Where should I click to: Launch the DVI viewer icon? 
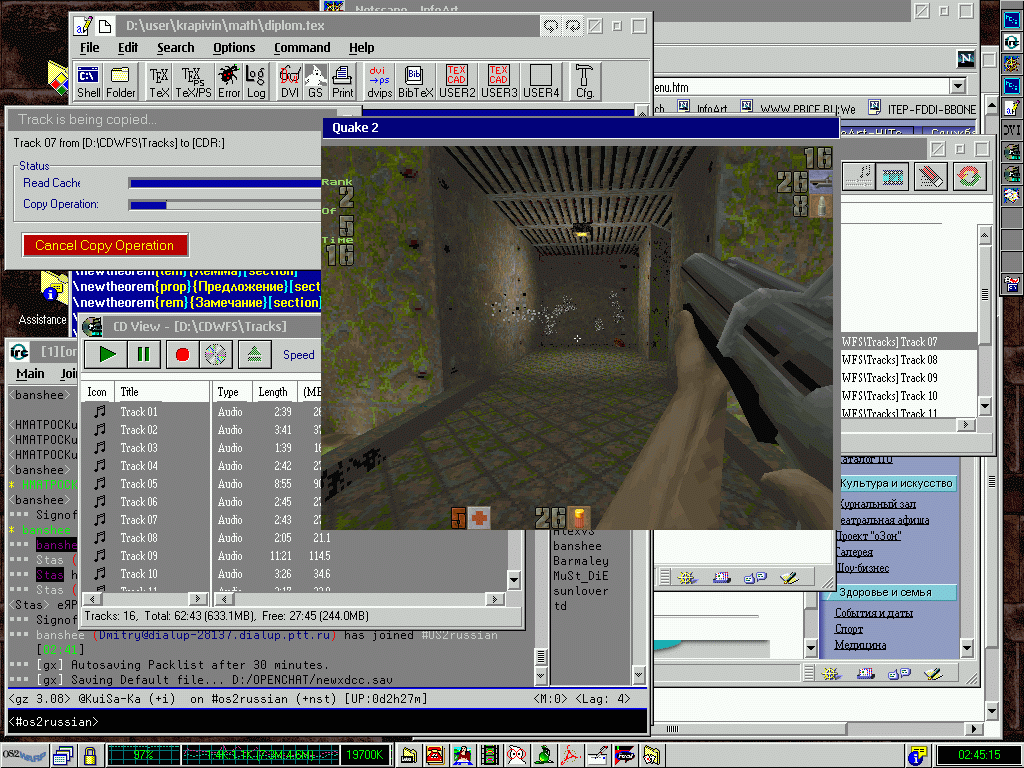pyautogui.click(x=290, y=82)
